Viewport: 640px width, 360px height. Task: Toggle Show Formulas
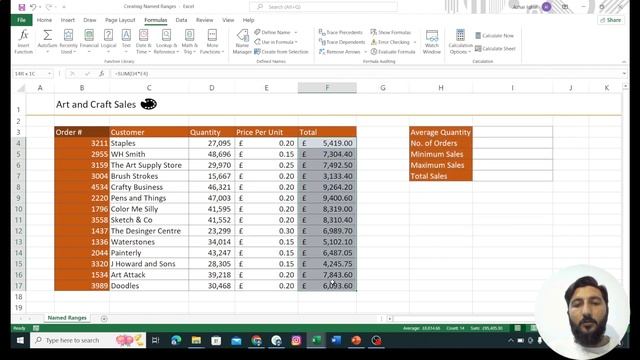pyautogui.click(x=391, y=32)
